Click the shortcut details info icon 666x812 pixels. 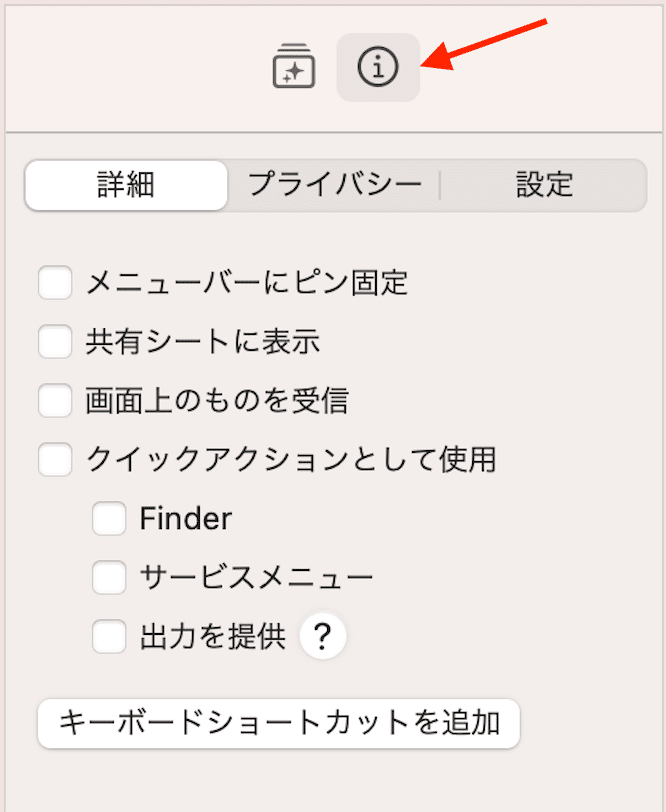click(x=378, y=67)
